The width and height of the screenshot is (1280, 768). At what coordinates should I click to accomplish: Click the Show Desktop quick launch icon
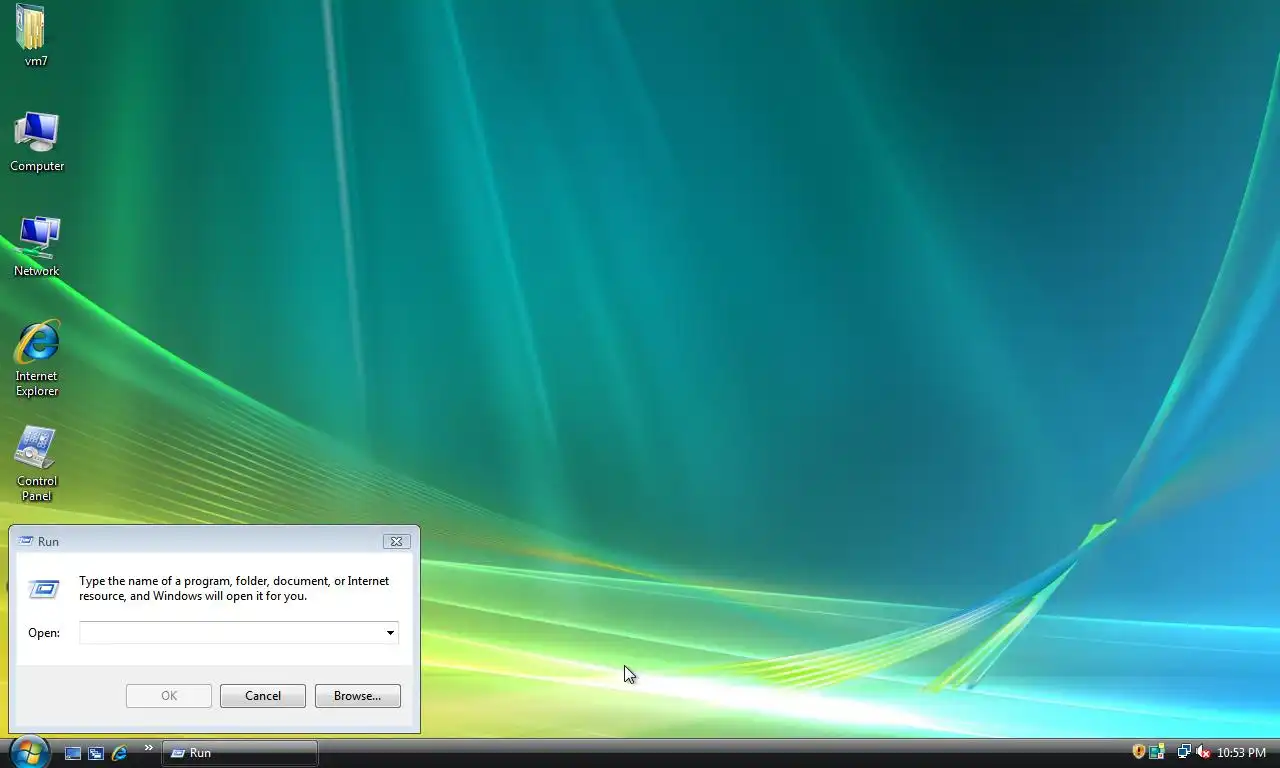click(x=73, y=753)
